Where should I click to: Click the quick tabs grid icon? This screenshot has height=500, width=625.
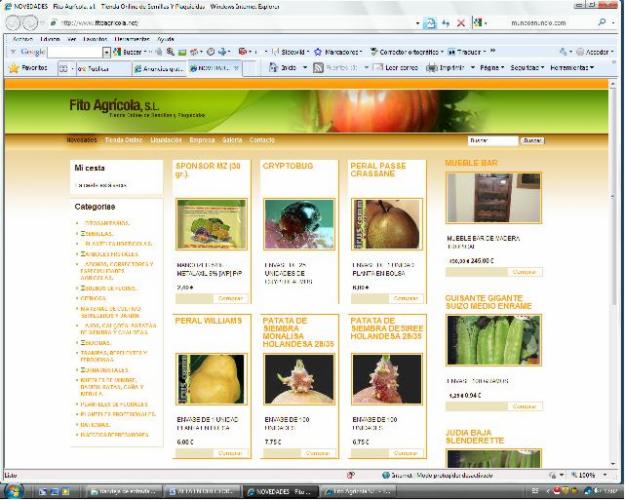pos(63,69)
